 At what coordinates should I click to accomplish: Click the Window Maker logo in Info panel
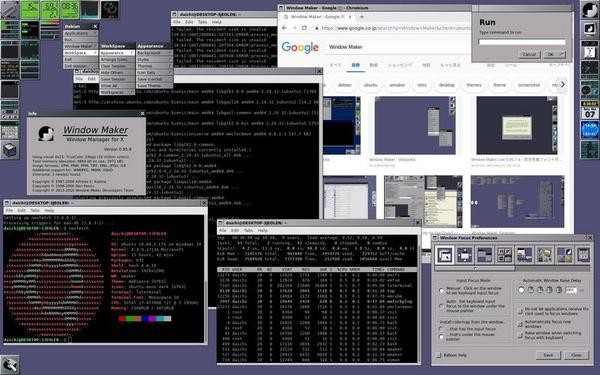pos(46,134)
